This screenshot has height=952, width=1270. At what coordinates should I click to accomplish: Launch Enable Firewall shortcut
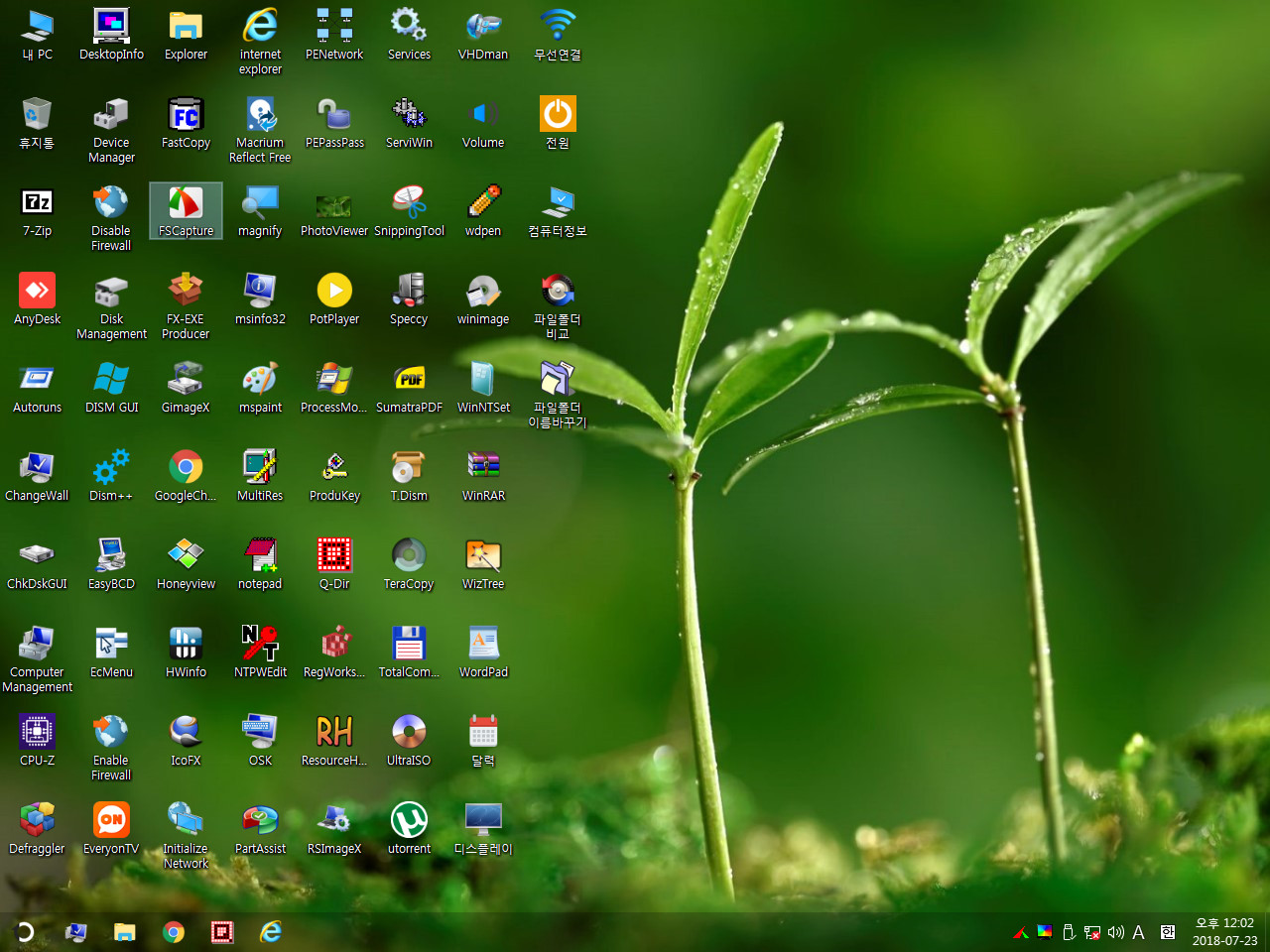pos(111,748)
